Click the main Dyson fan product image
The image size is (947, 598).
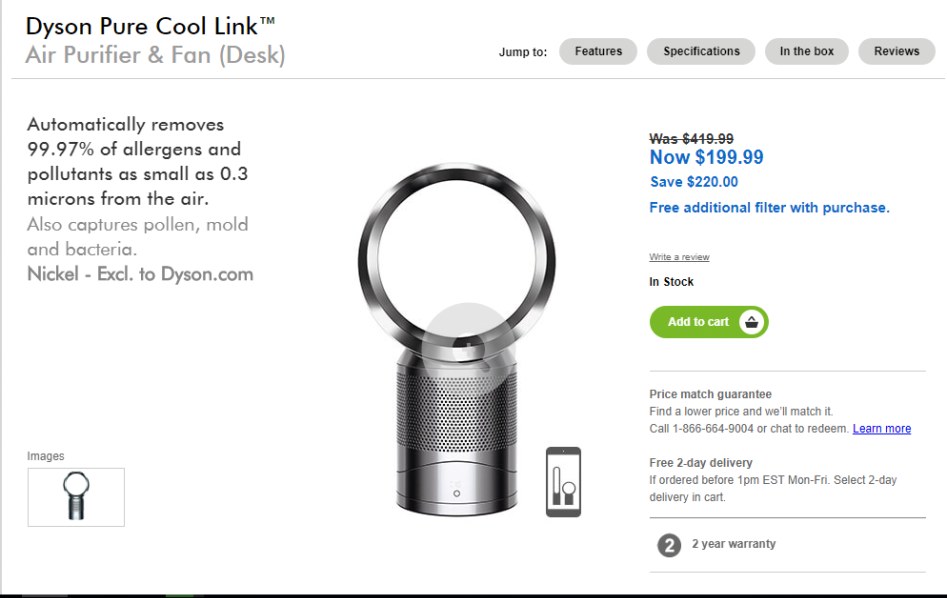[457, 338]
